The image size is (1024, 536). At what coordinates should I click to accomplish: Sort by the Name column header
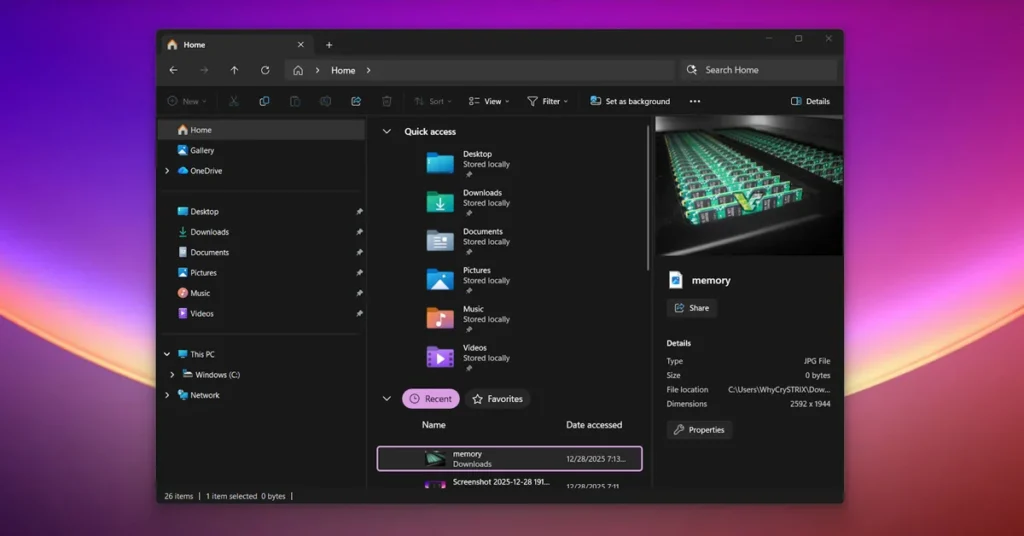click(x=434, y=425)
